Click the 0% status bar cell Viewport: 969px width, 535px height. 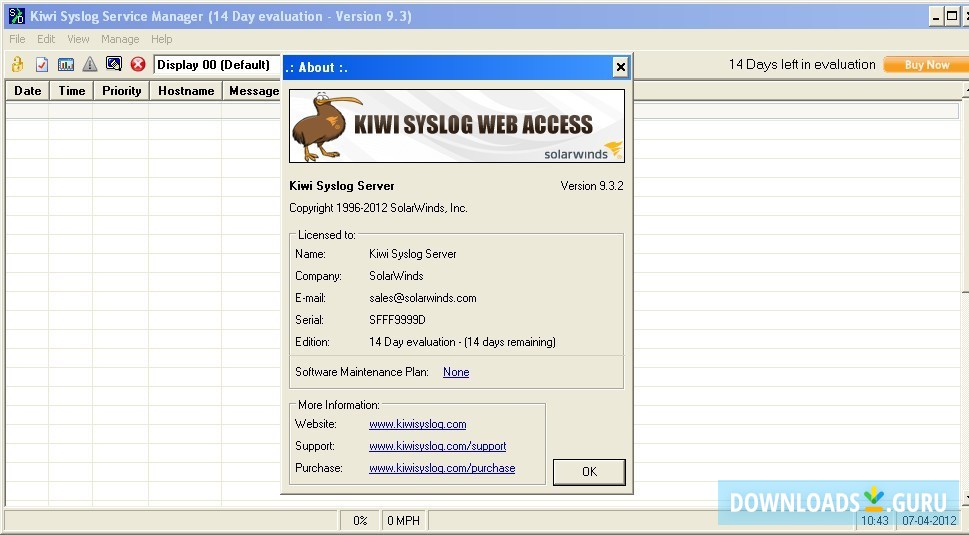[x=360, y=521]
